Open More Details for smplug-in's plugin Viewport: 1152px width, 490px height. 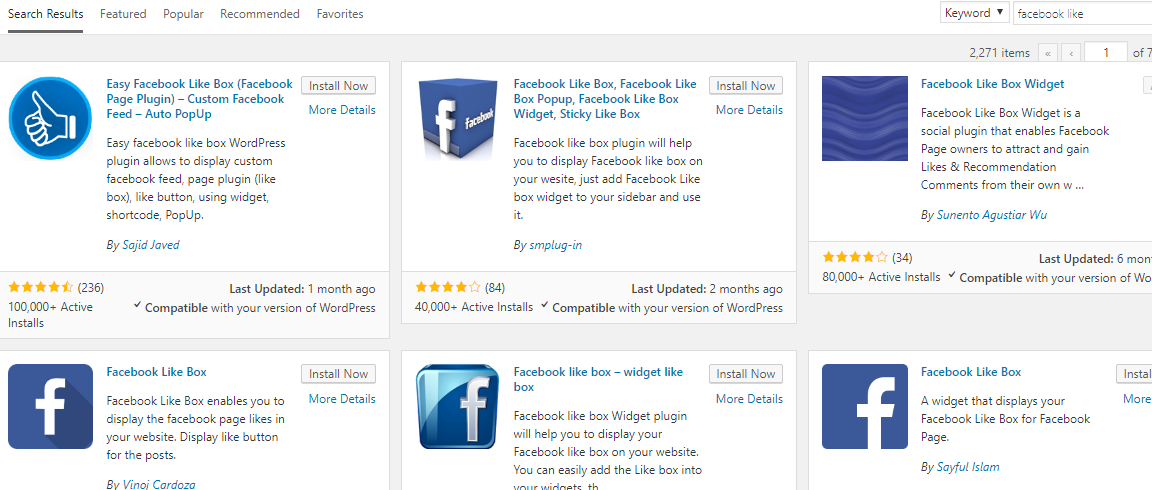[749, 110]
